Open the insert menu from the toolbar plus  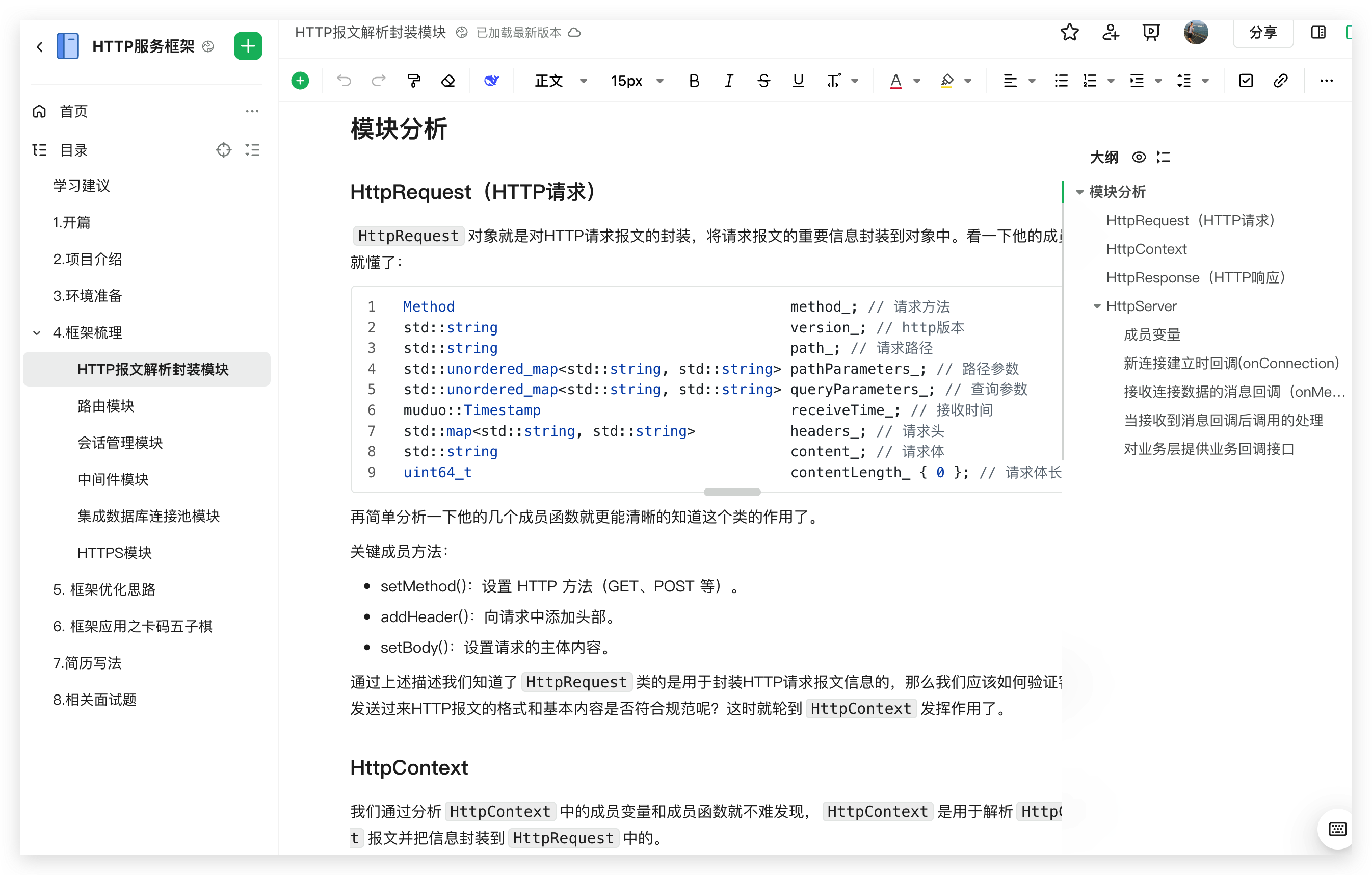300,81
